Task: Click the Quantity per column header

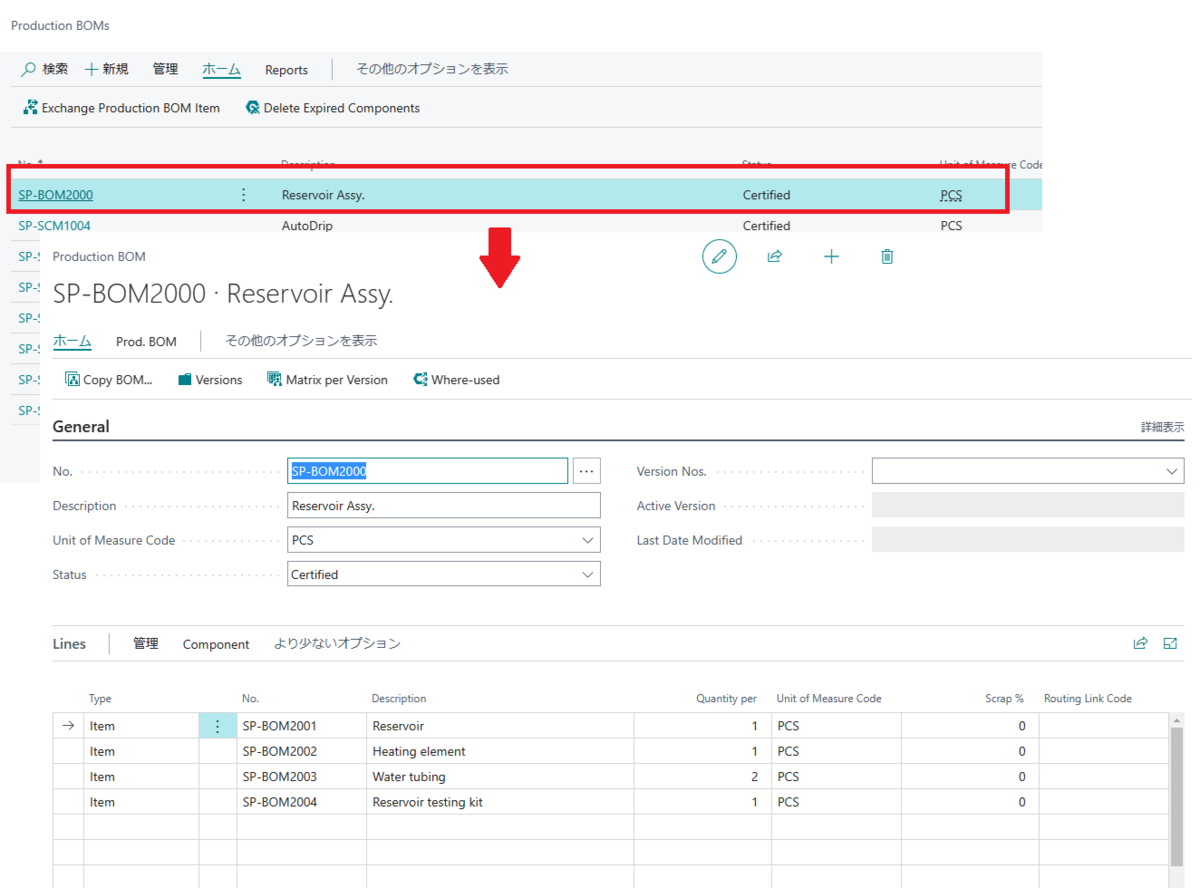Action: (726, 699)
